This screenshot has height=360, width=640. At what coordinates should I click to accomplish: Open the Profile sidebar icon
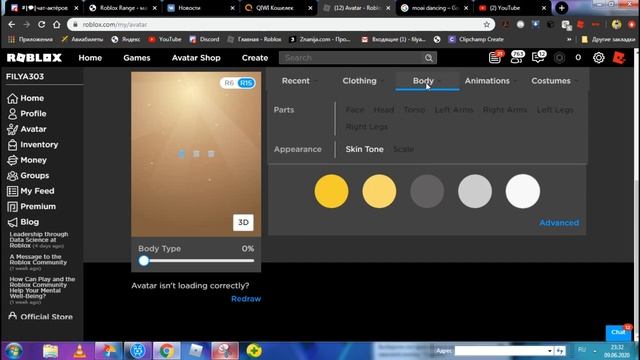click(x=12, y=114)
